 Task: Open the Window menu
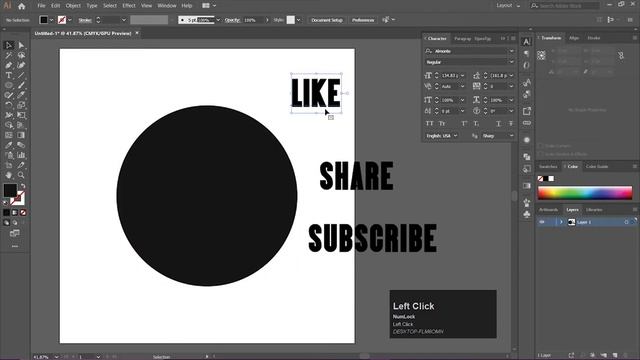167,6
